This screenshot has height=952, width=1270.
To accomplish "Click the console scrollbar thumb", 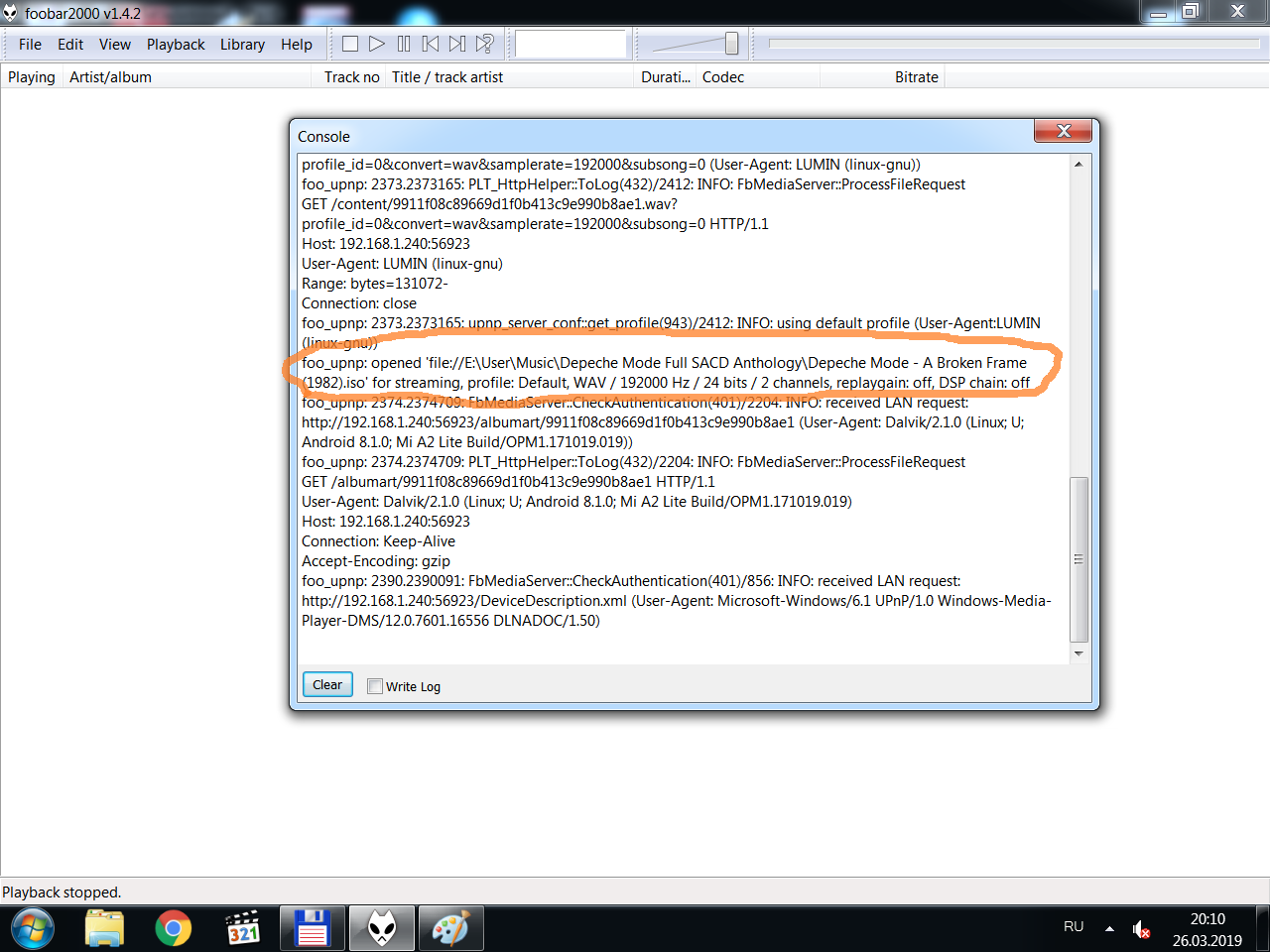I will pyautogui.click(x=1079, y=559).
